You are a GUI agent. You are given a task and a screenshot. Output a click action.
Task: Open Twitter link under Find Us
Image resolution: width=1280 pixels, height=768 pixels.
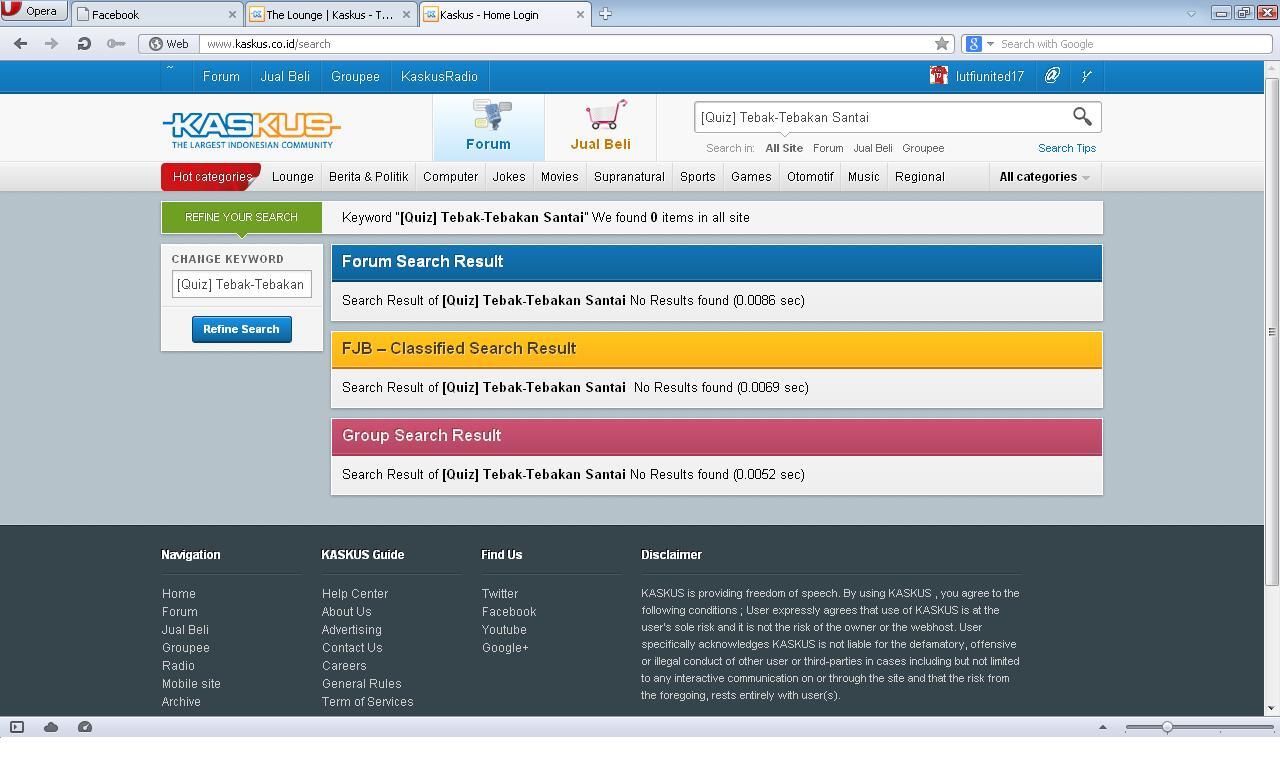(500, 594)
